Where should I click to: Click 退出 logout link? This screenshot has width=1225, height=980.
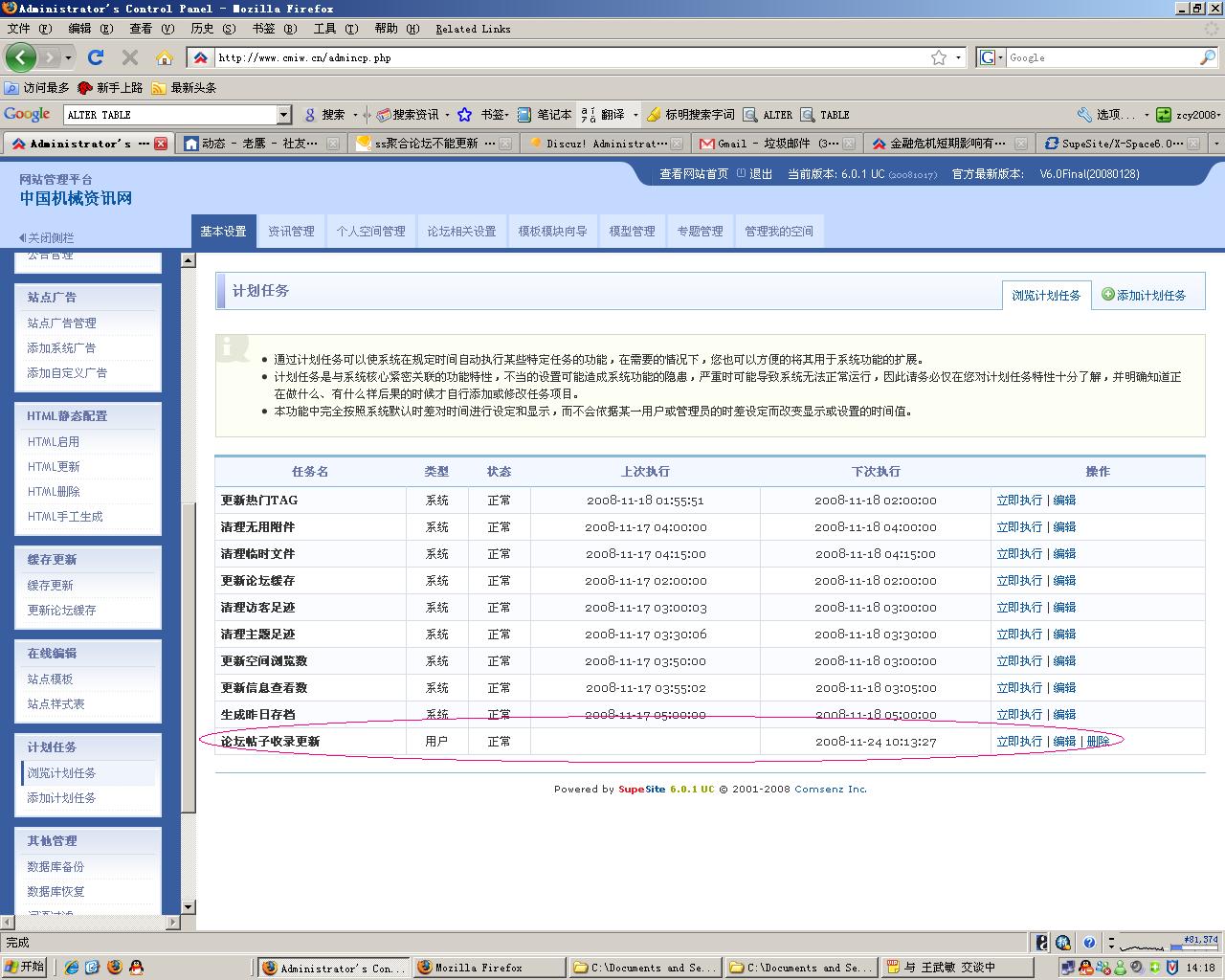click(x=761, y=174)
